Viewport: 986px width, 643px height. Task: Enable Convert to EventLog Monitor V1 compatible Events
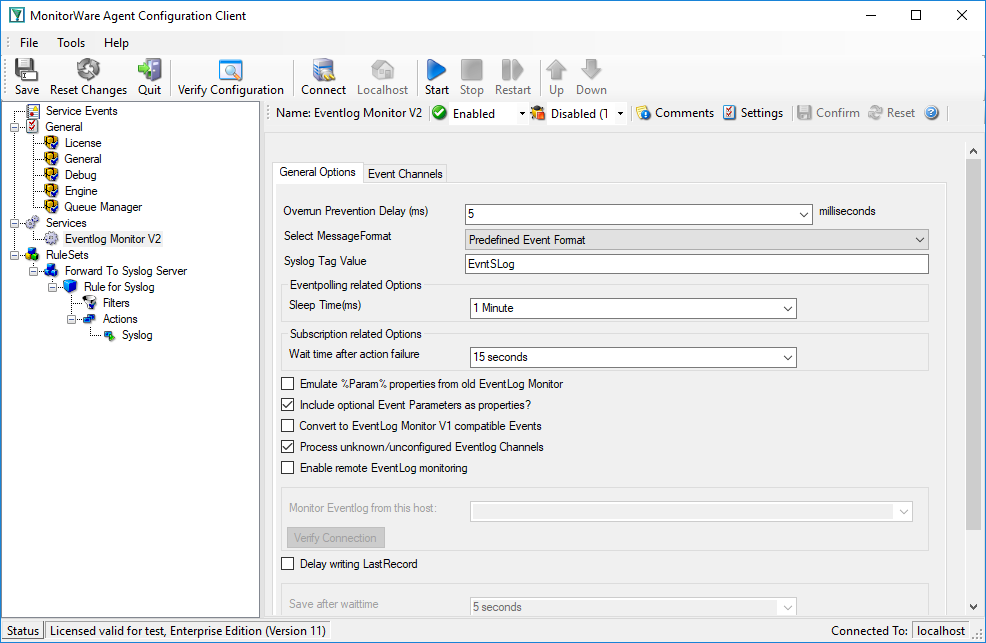pyautogui.click(x=287, y=426)
